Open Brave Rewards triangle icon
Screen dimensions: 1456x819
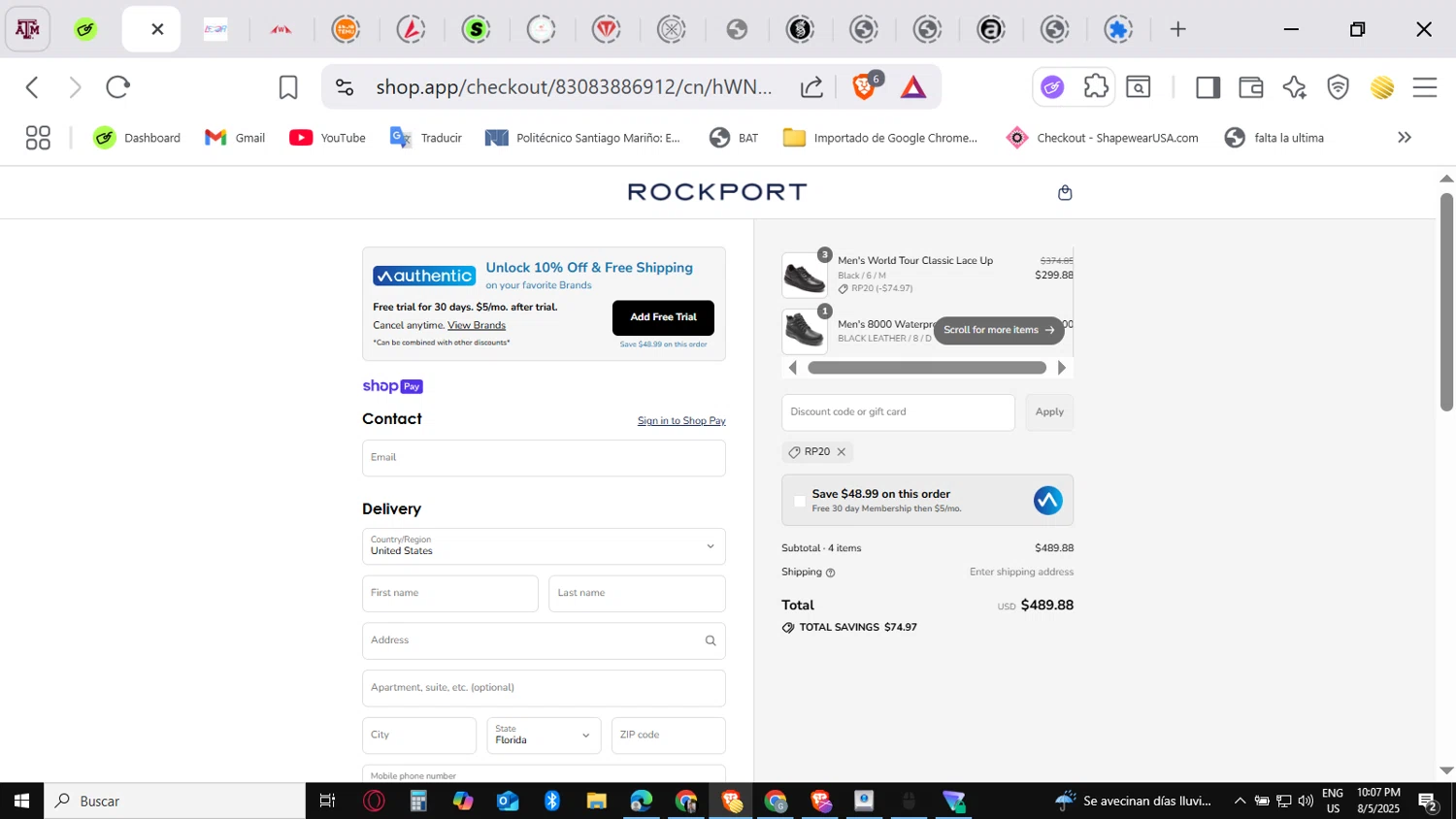coord(913,87)
